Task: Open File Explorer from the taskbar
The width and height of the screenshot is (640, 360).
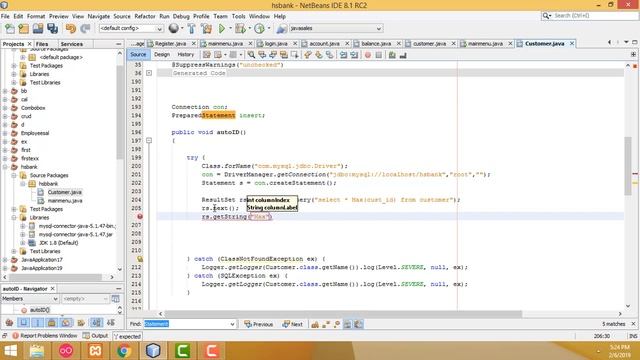Action: pyautogui.click(x=37, y=351)
